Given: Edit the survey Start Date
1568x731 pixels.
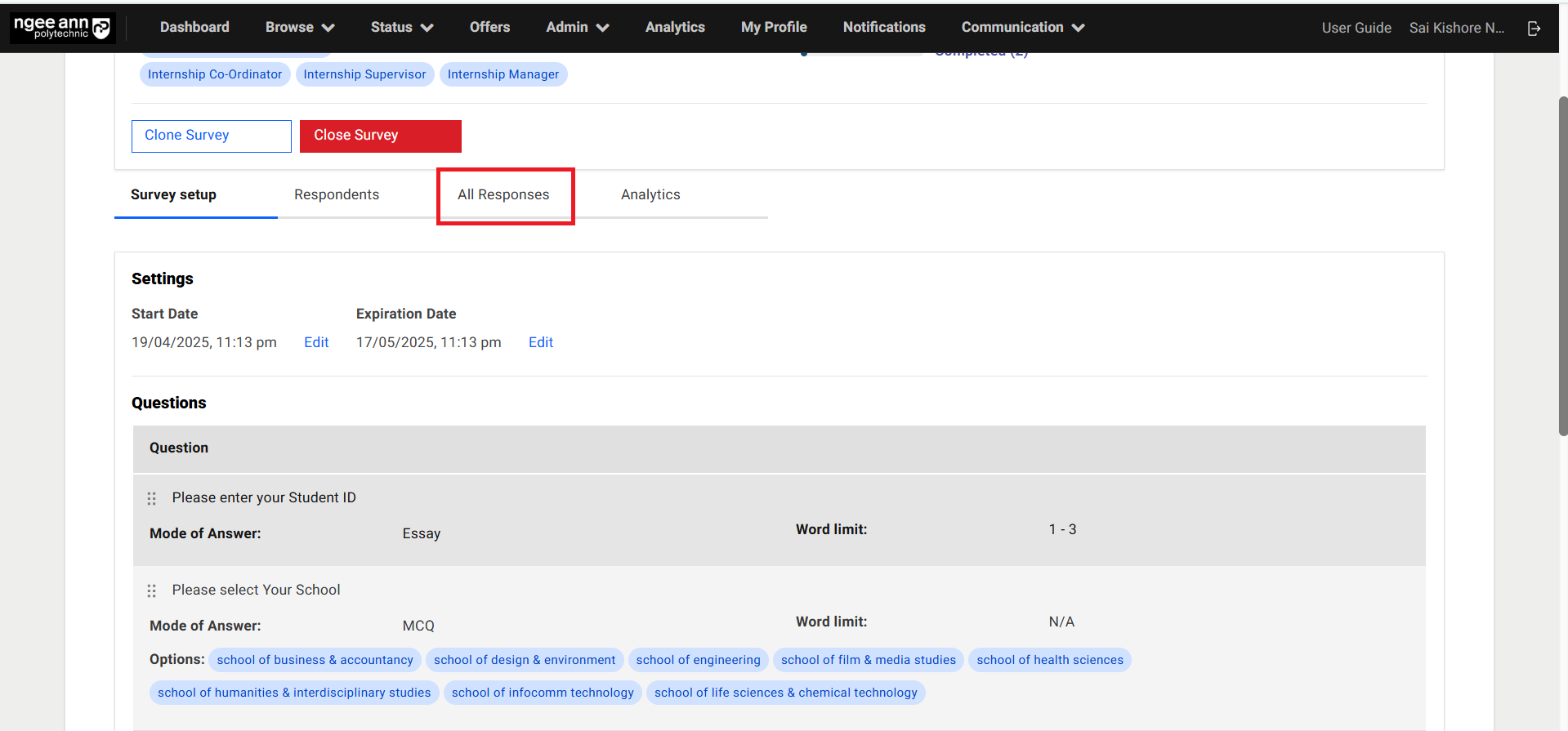Looking at the screenshot, I should [x=316, y=343].
